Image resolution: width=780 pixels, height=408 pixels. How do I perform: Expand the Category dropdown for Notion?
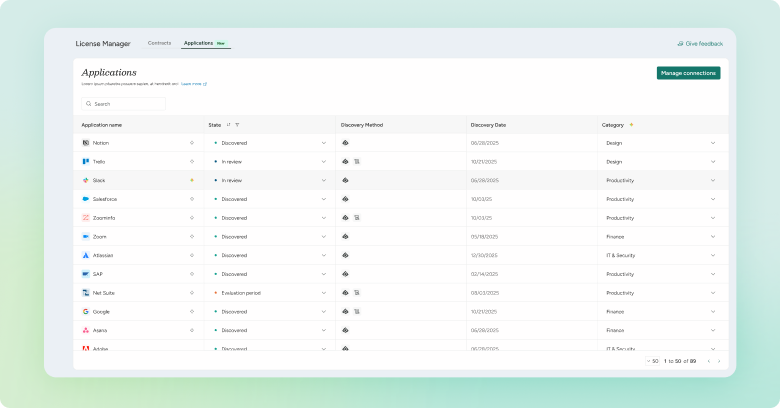pos(713,143)
